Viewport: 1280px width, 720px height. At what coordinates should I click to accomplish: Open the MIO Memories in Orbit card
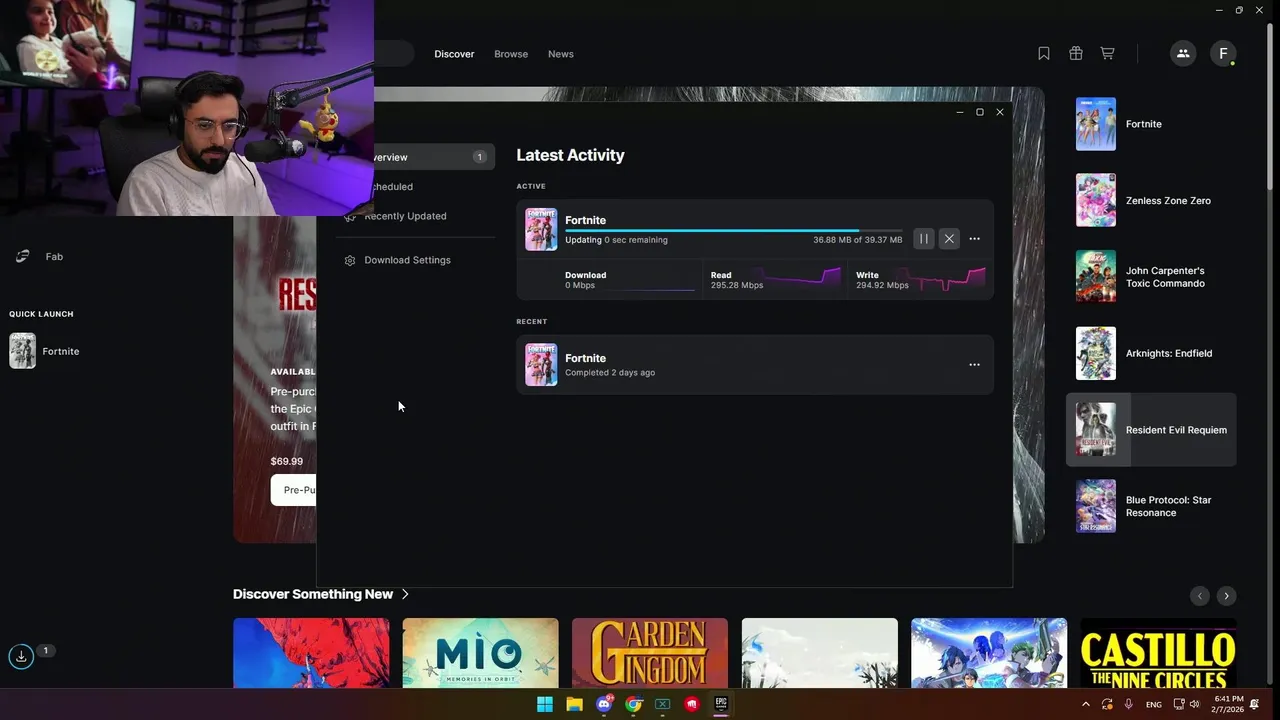coord(480,653)
